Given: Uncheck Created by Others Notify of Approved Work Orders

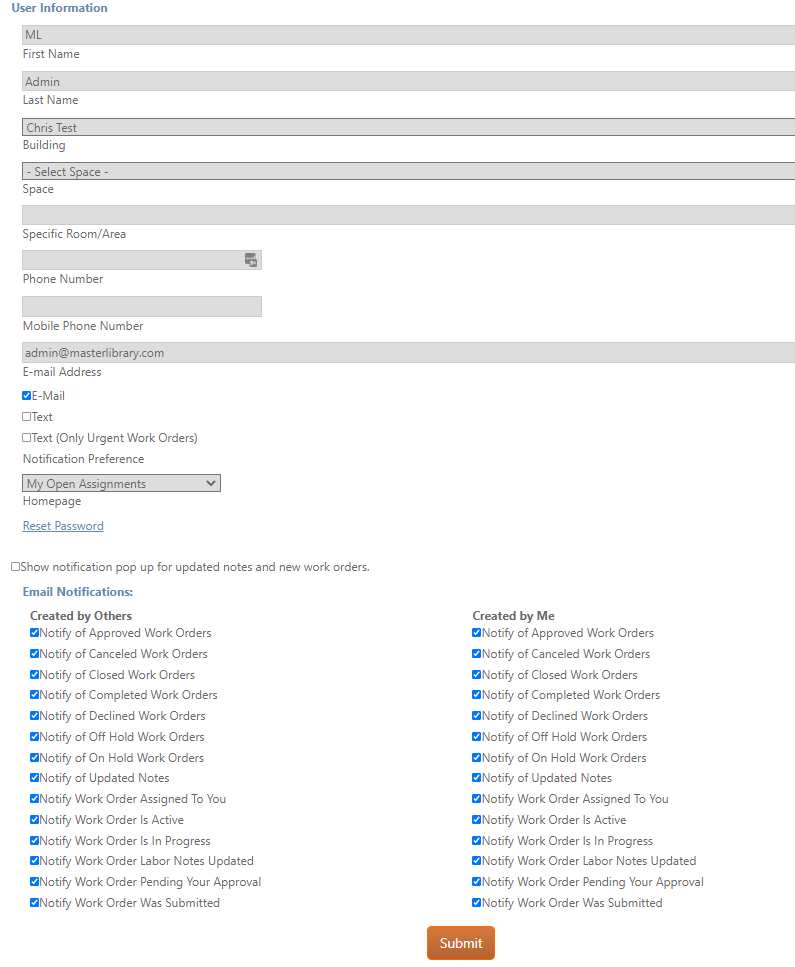Looking at the screenshot, I should coord(35,633).
